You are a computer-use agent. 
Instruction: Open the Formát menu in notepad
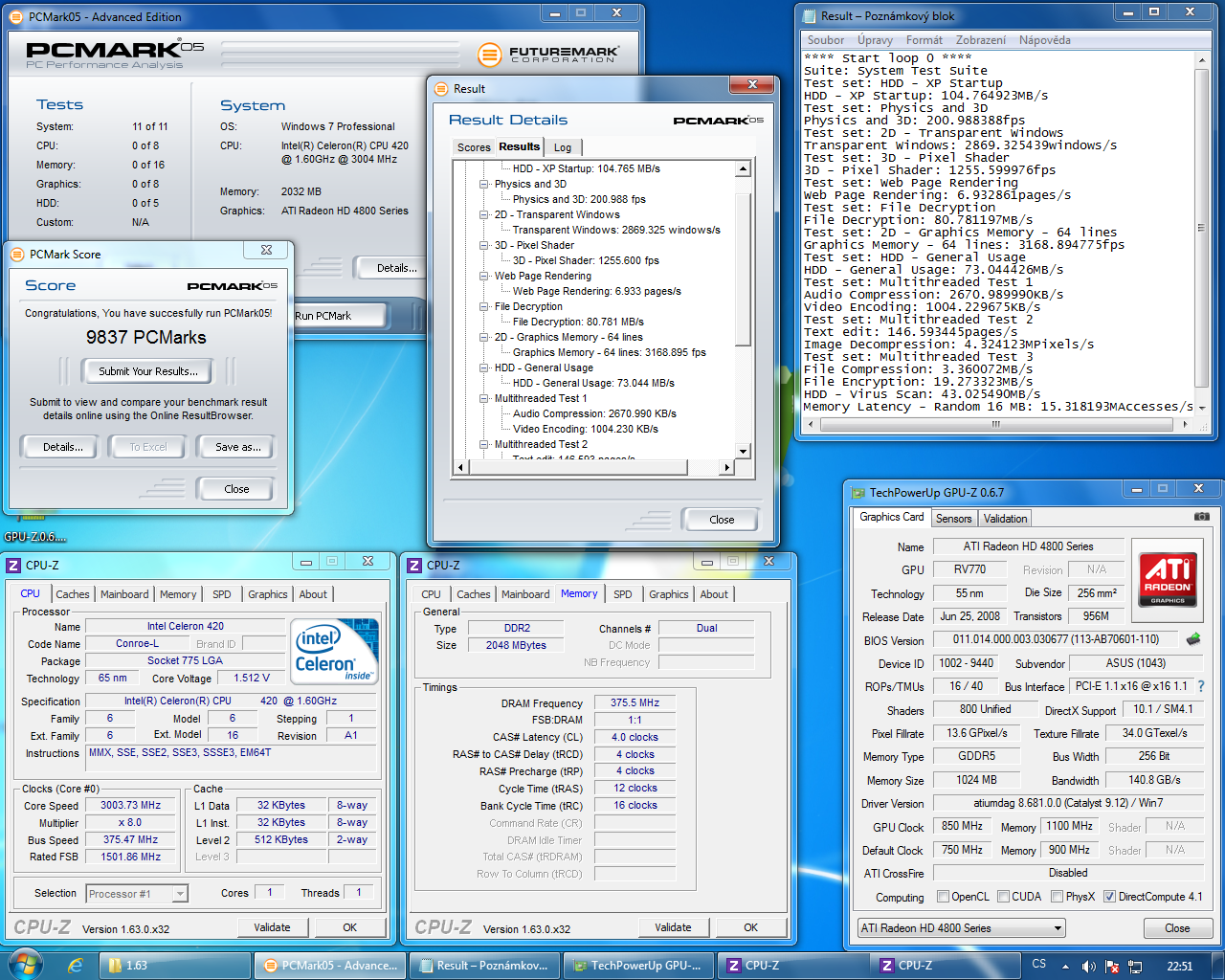click(924, 40)
